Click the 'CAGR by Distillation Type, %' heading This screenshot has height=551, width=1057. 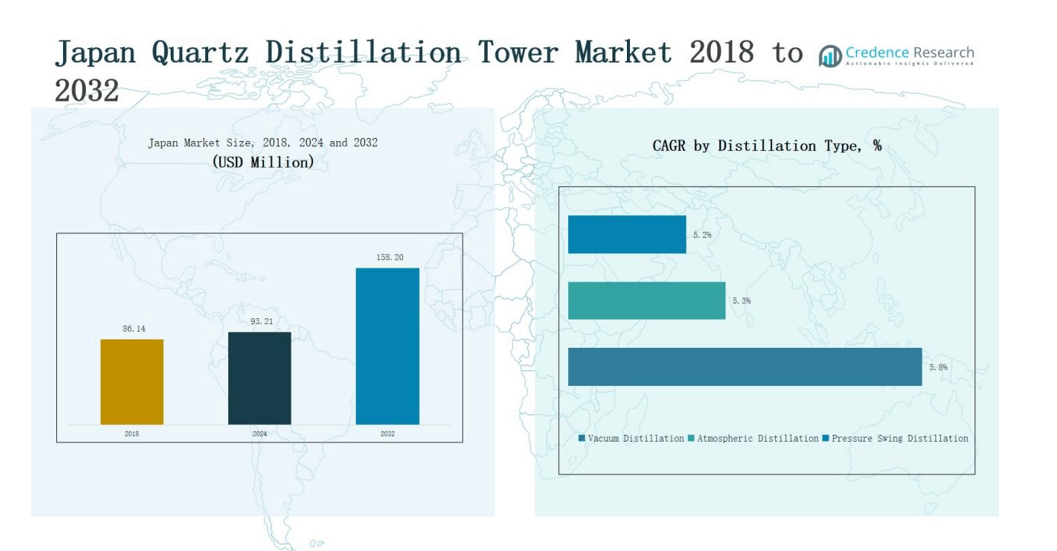(766, 146)
